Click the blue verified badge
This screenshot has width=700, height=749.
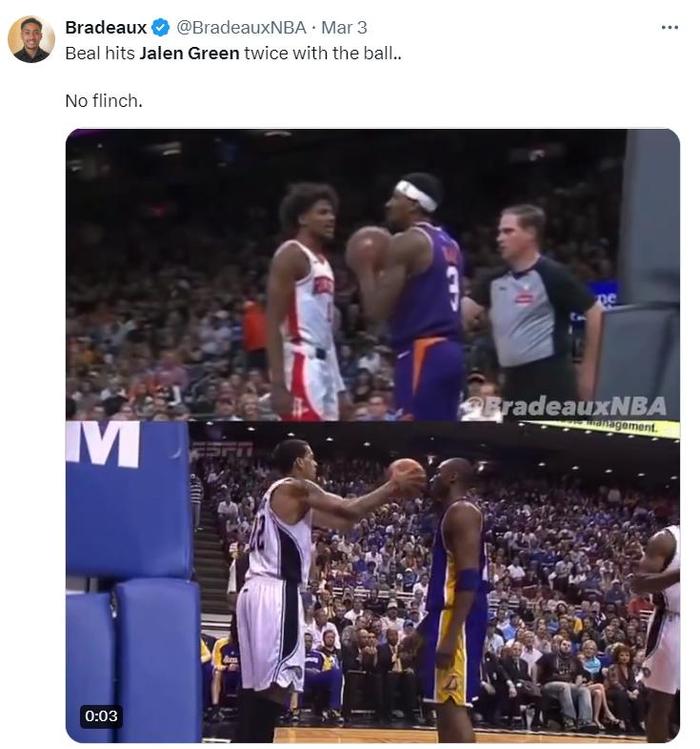[x=161, y=28]
